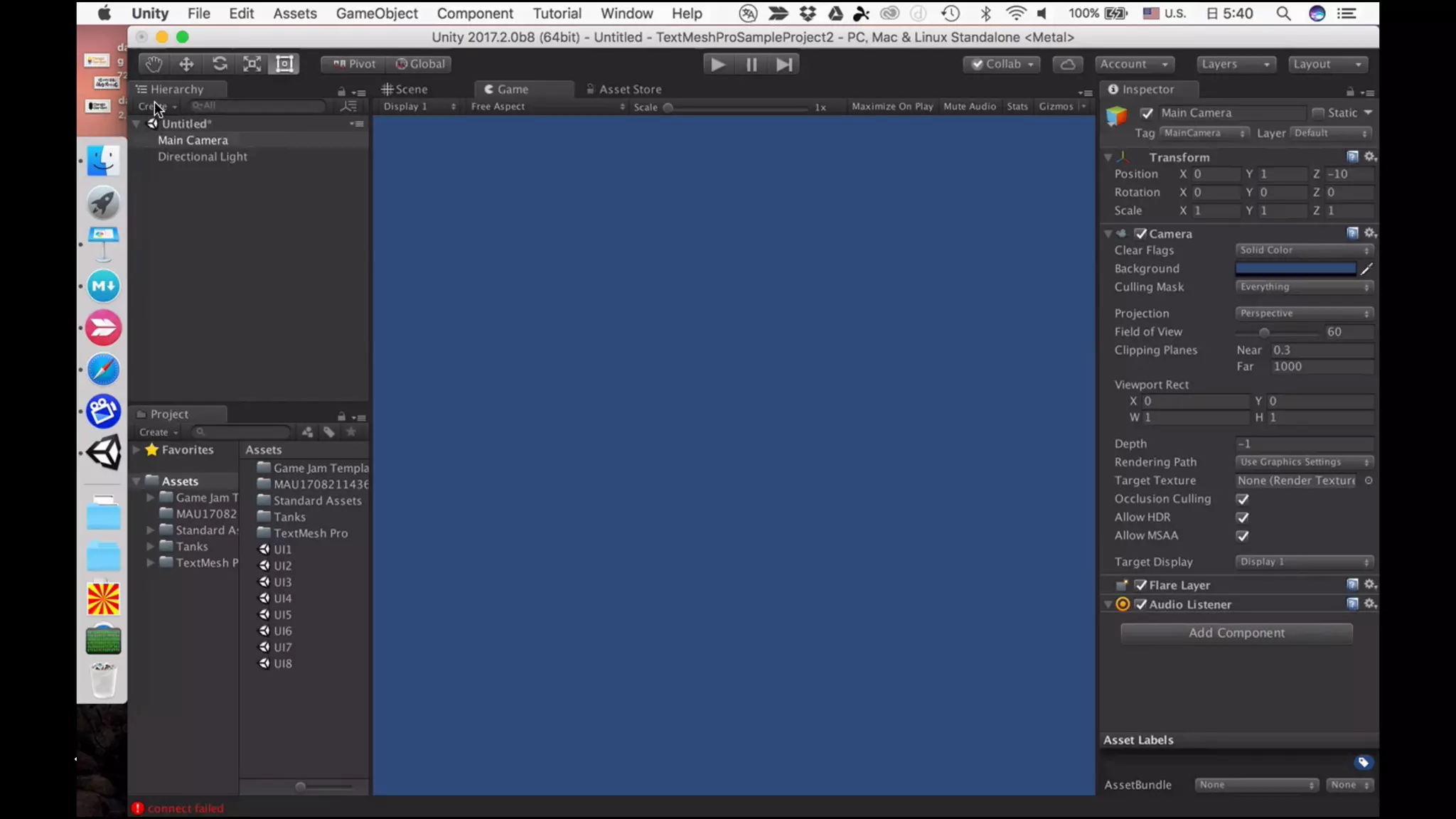Select the Rect Transform tool
Viewport: 1456px width, 819px height.
pos(284,64)
